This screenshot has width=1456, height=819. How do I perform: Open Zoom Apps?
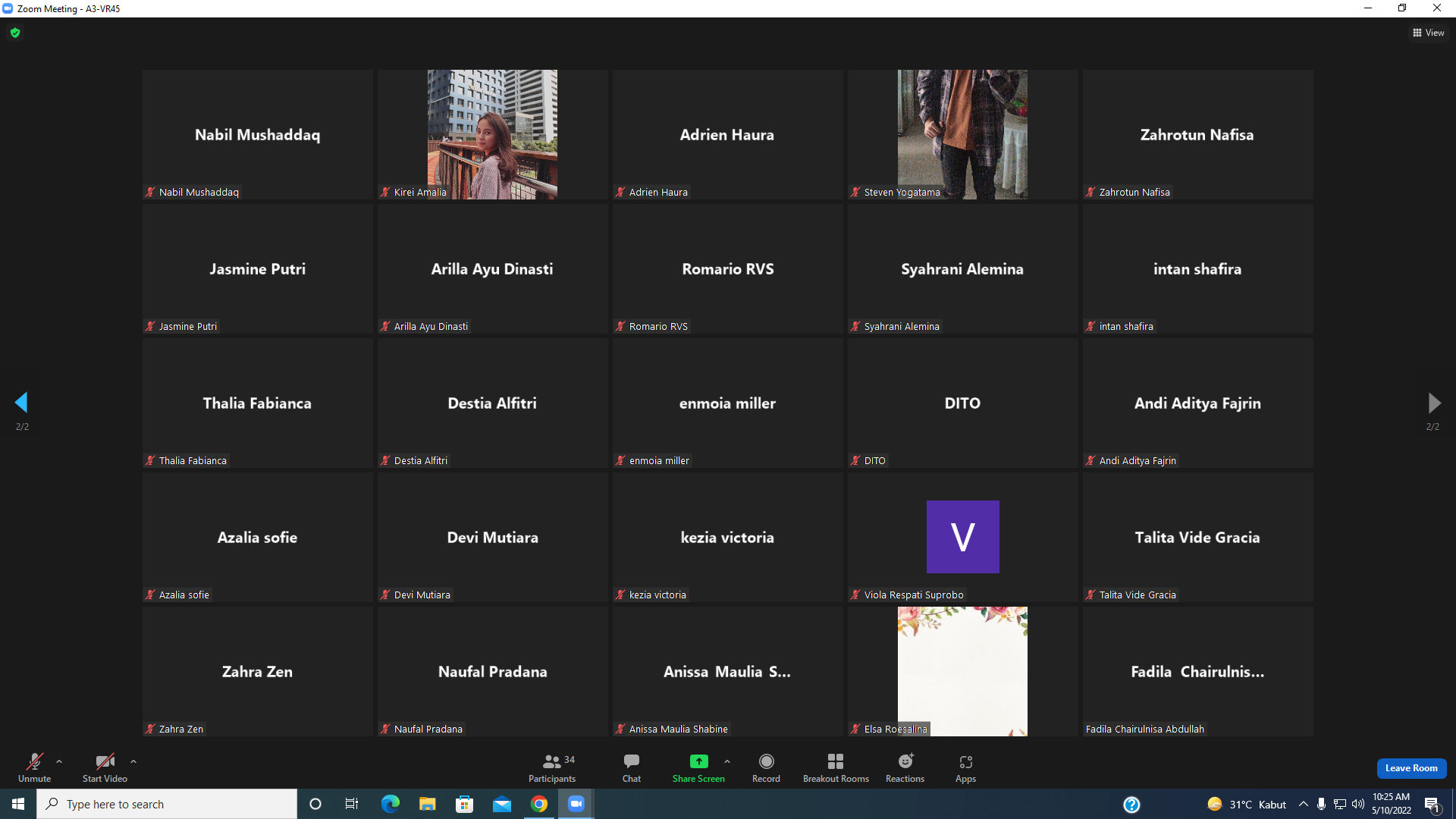(965, 767)
